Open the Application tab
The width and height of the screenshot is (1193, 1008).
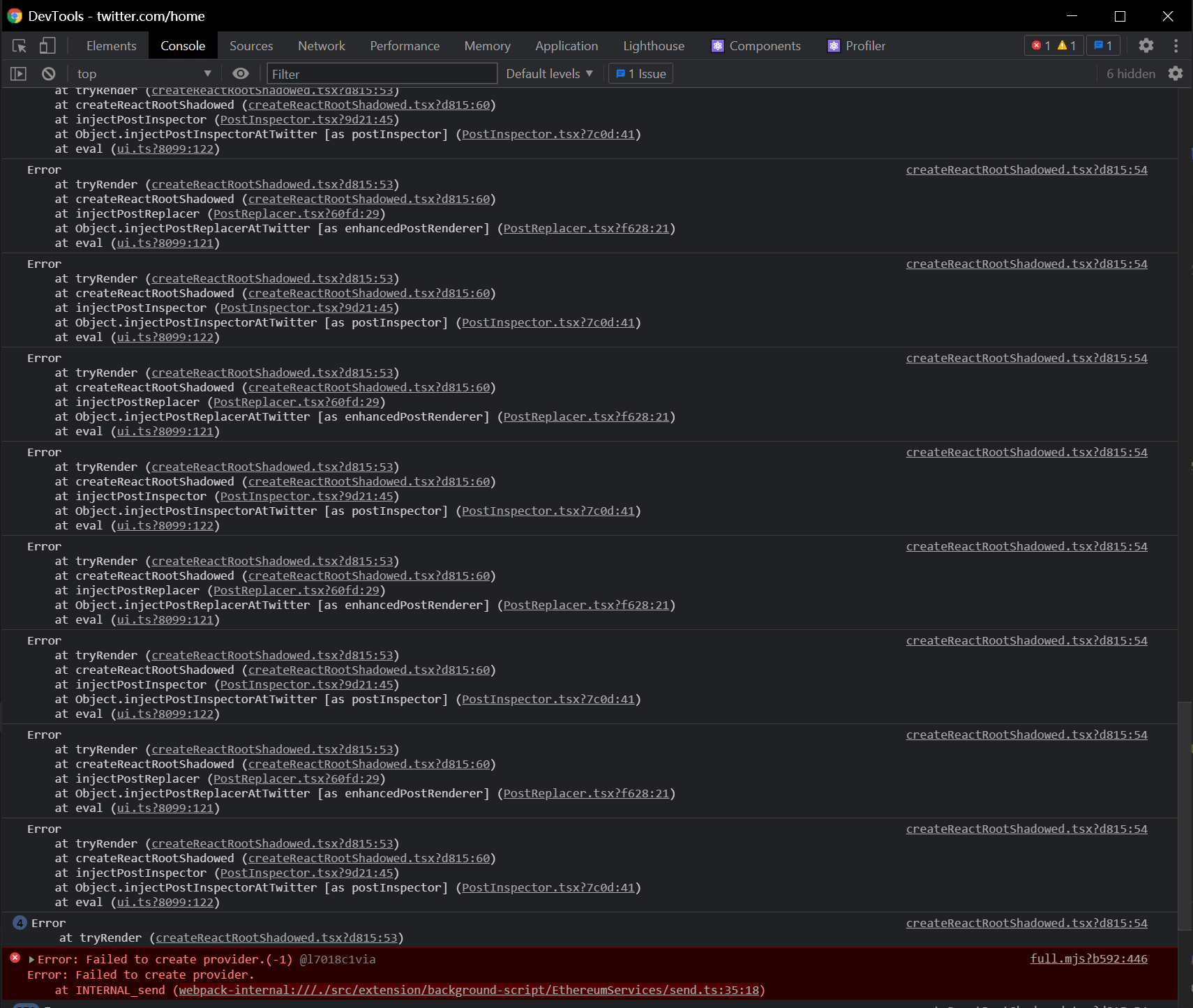tap(567, 46)
